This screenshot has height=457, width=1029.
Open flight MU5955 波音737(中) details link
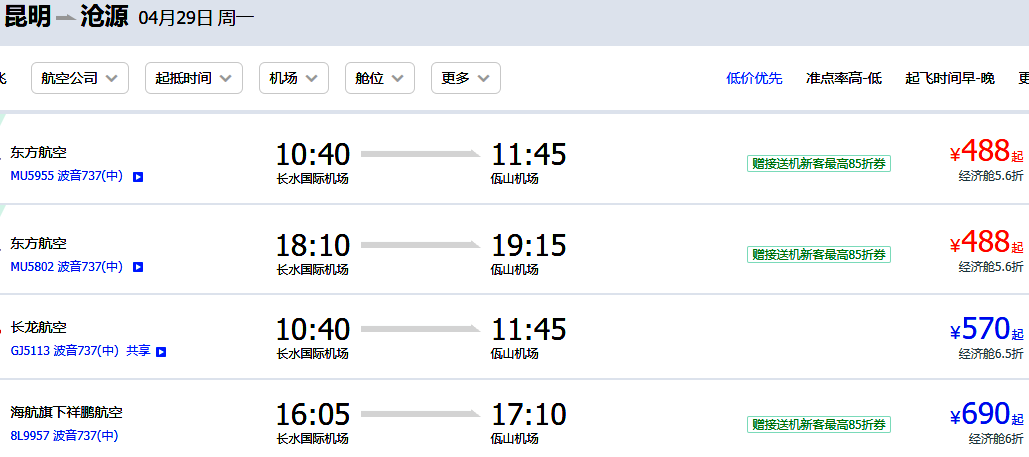click(67, 177)
